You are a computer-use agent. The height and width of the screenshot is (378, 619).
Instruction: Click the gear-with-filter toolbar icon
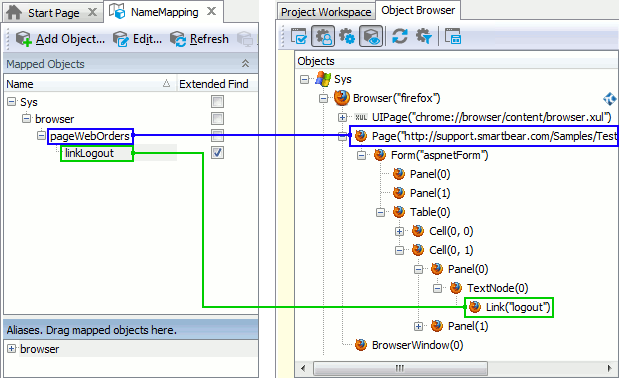click(x=424, y=37)
